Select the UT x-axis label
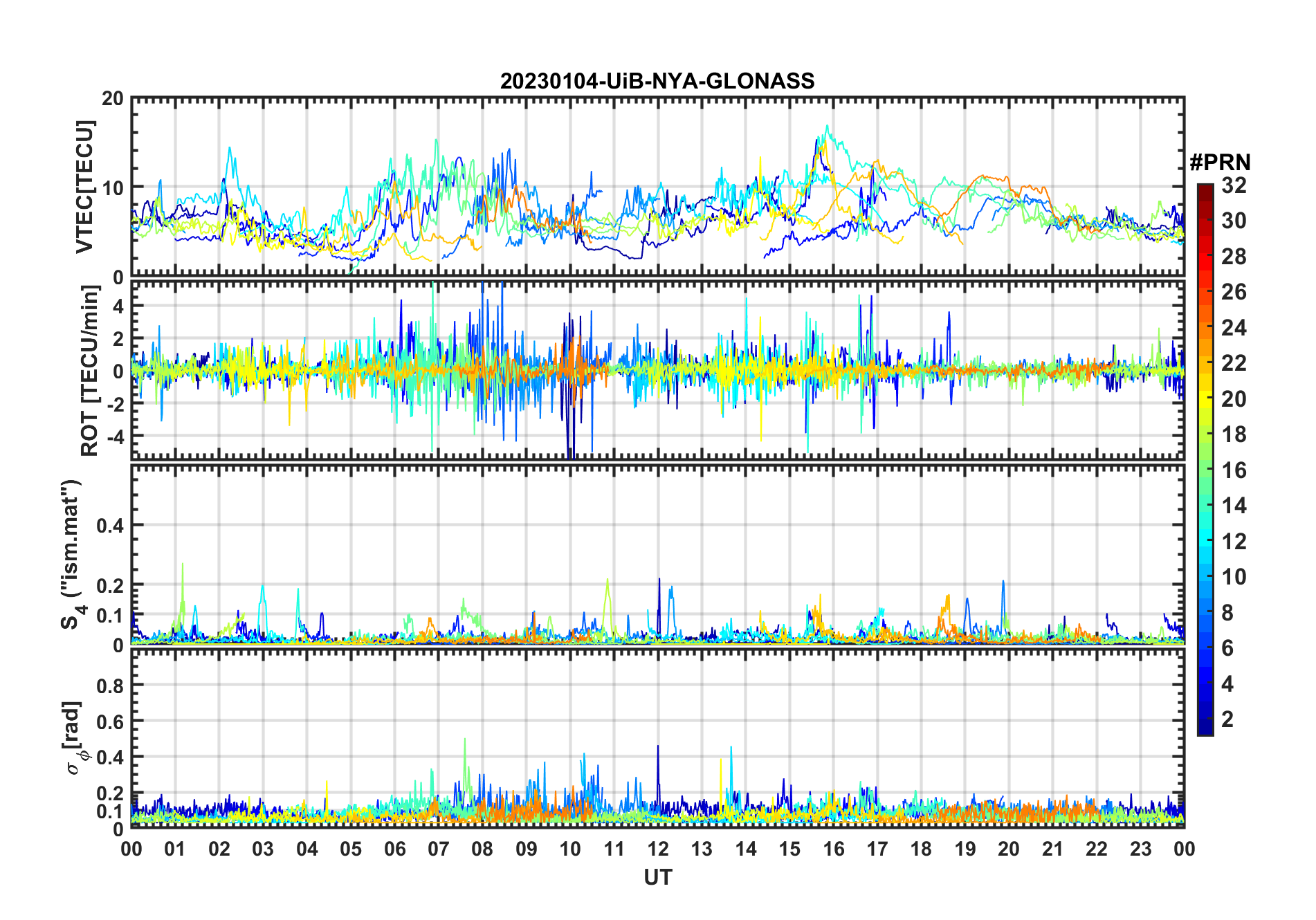The image size is (1316, 920). (657, 877)
